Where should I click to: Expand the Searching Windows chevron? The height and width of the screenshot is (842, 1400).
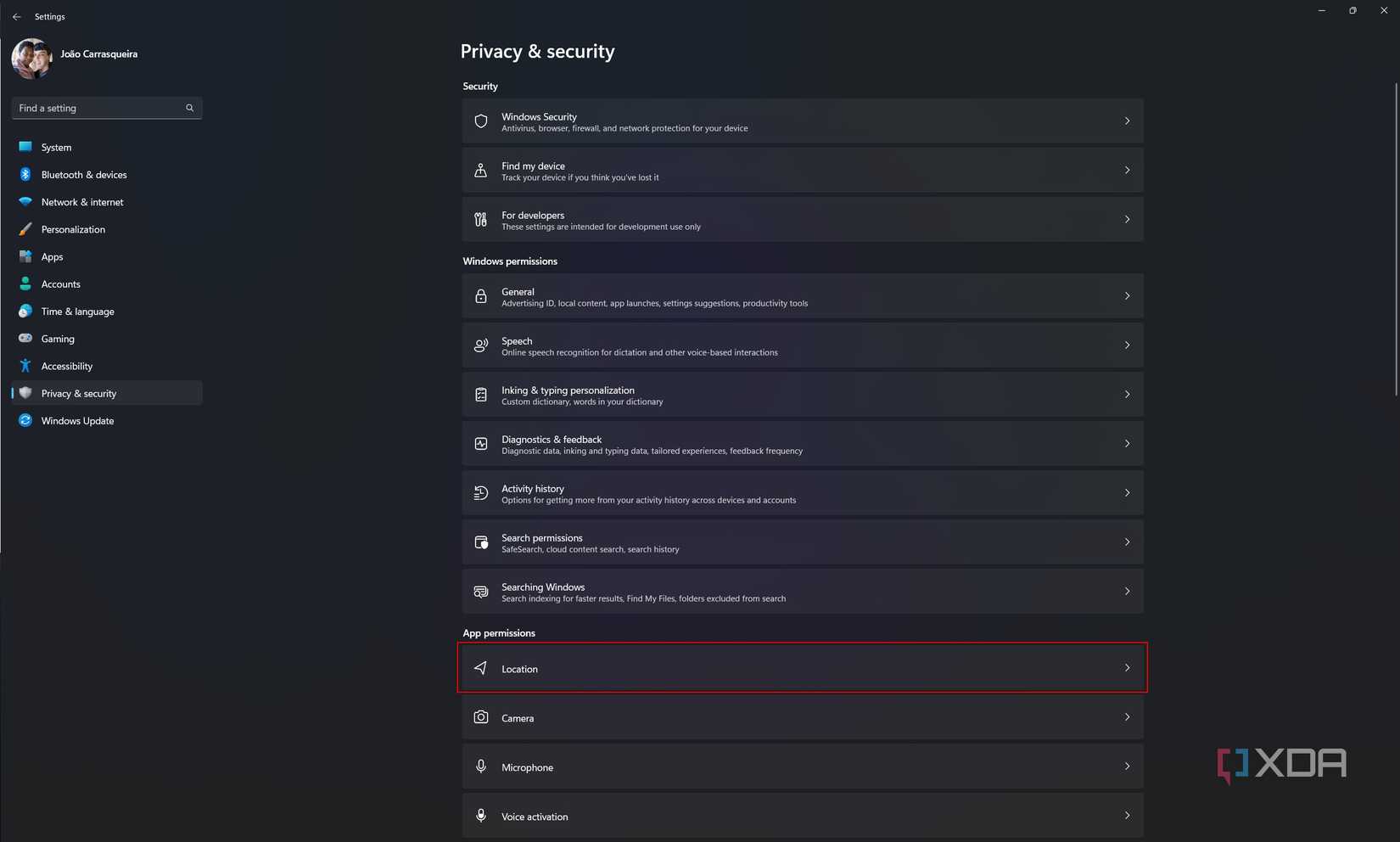click(1127, 592)
